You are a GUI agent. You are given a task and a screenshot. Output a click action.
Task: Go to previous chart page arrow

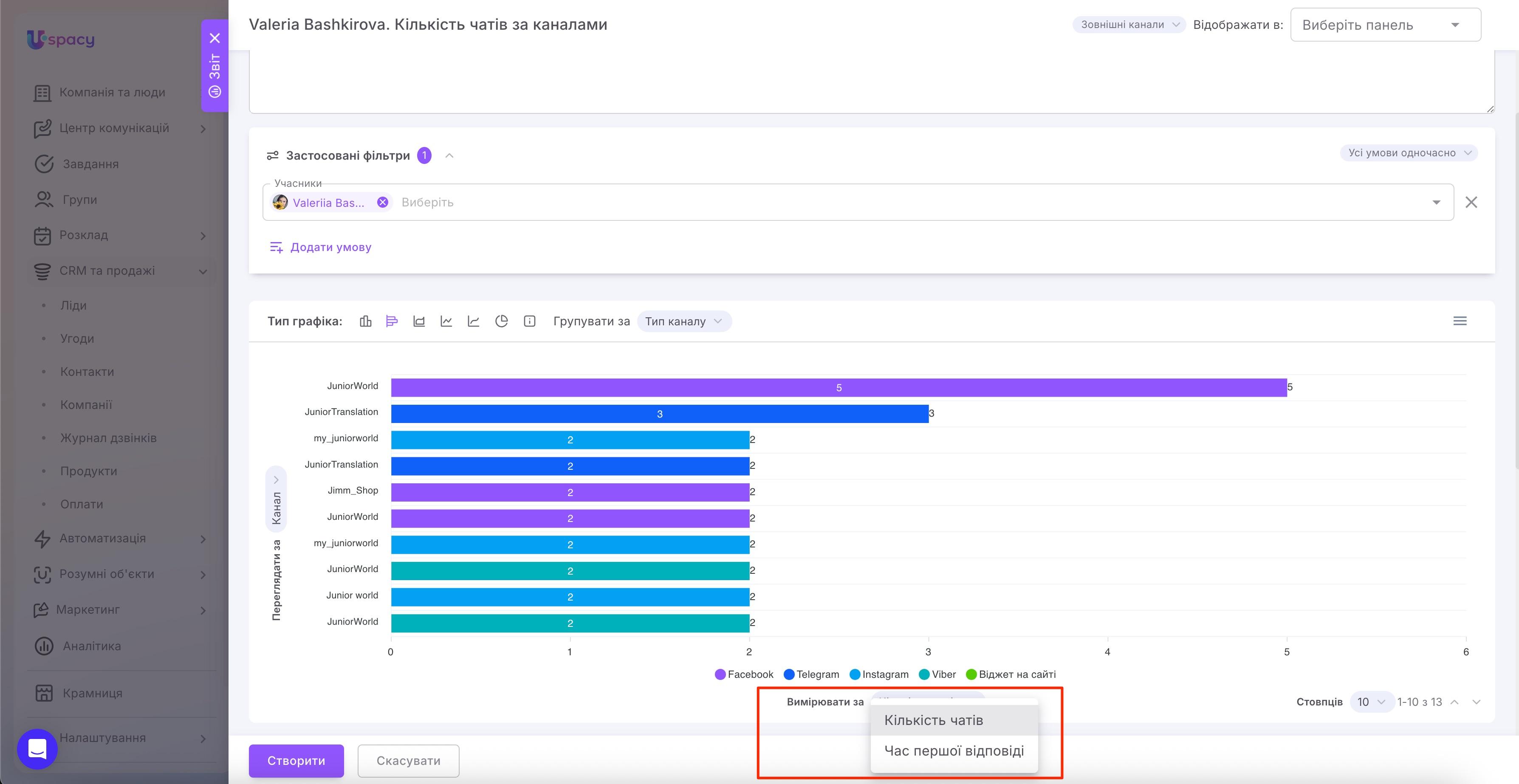pos(1455,702)
